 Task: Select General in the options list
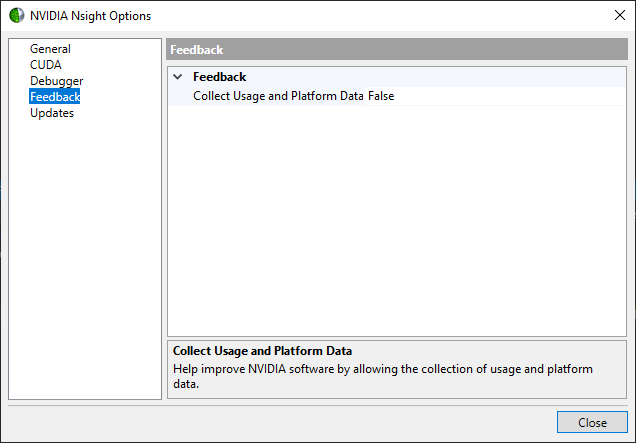pos(50,49)
